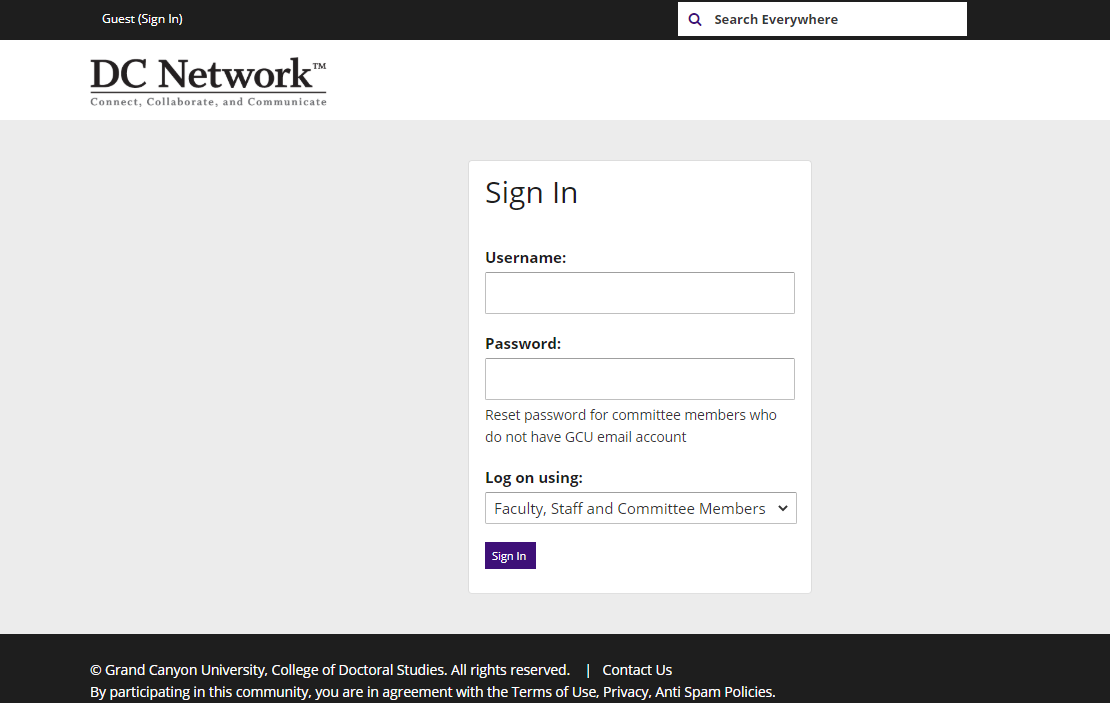
Task: Open the Guest (Sign In) link
Action: point(142,19)
